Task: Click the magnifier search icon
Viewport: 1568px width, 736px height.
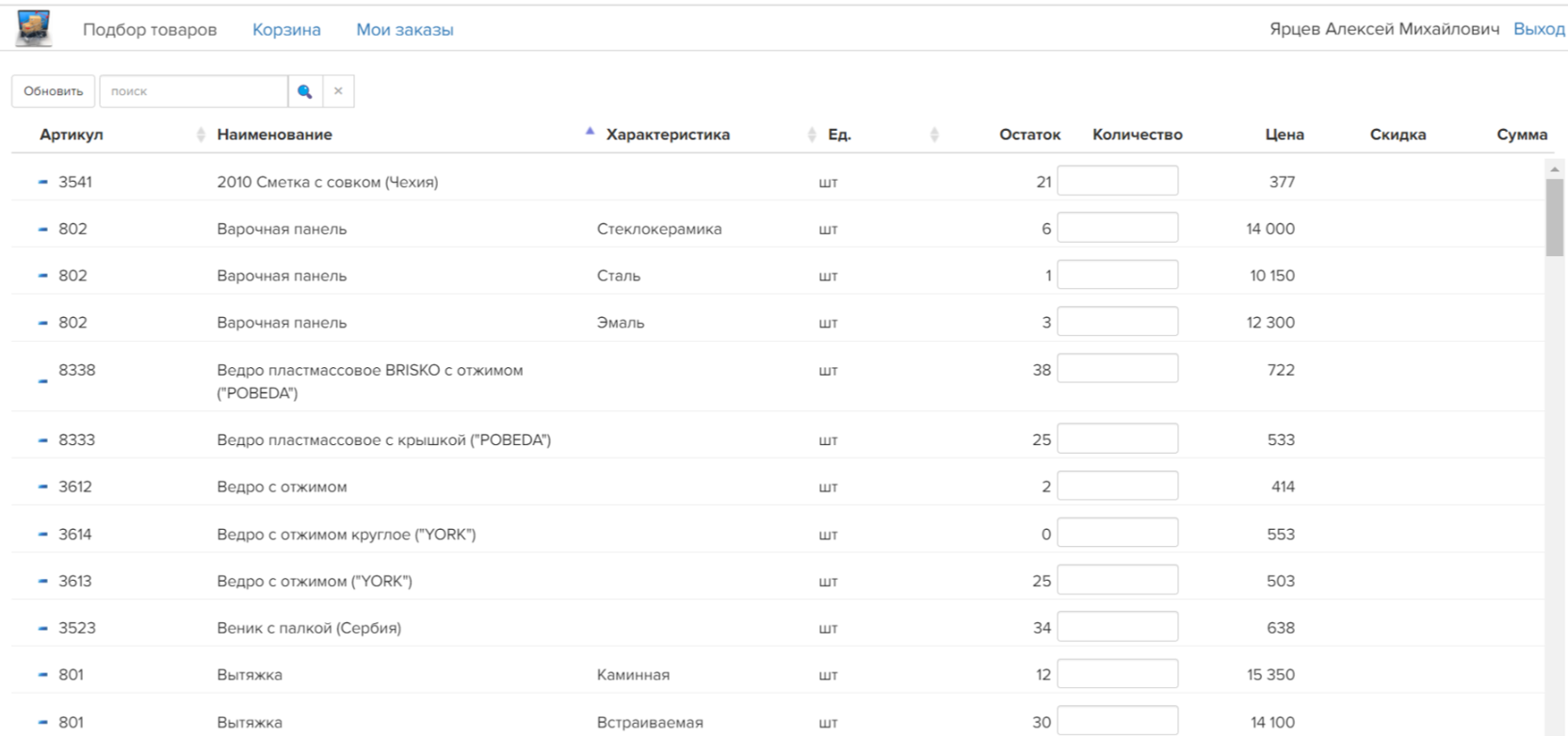Action: coord(305,91)
